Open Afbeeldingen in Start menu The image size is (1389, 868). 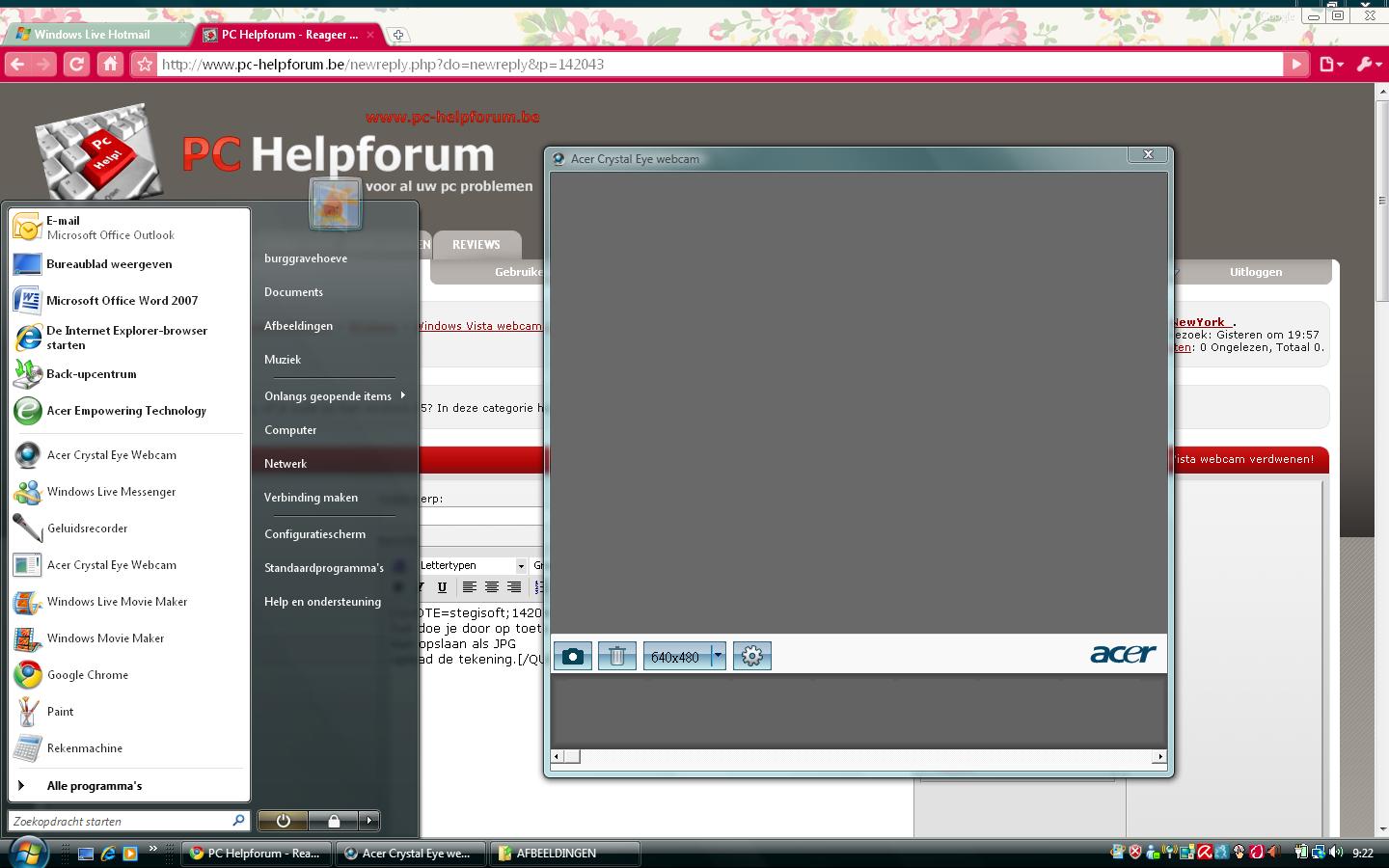click(299, 326)
